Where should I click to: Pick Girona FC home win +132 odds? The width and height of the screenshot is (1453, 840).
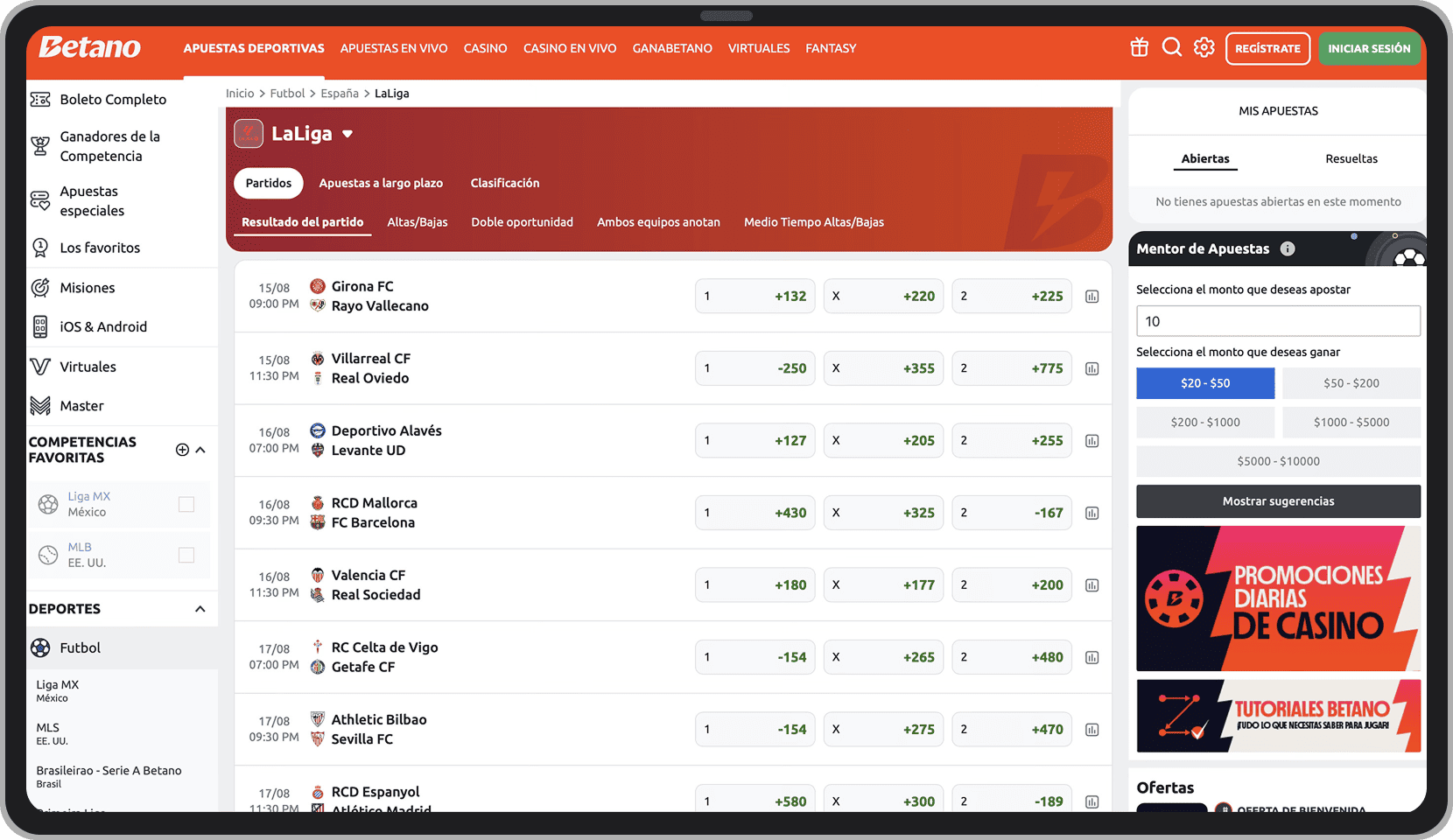coord(755,296)
